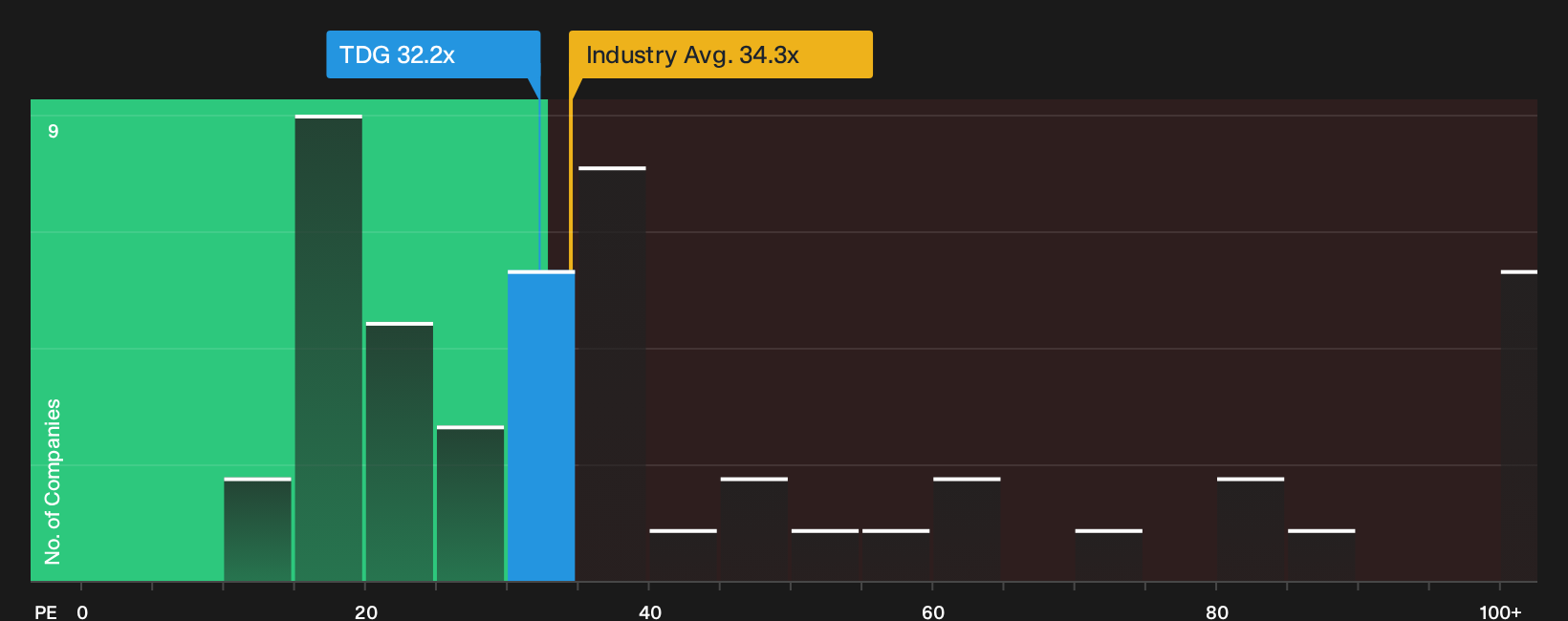Select the blue highlighted histogram bar
The height and width of the screenshot is (621, 1568).
[541, 426]
